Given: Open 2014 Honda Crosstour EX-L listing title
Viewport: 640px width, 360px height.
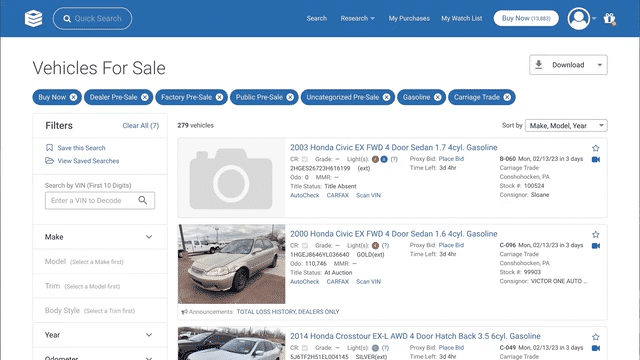Looking at the screenshot, I should click(x=415, y=336).
